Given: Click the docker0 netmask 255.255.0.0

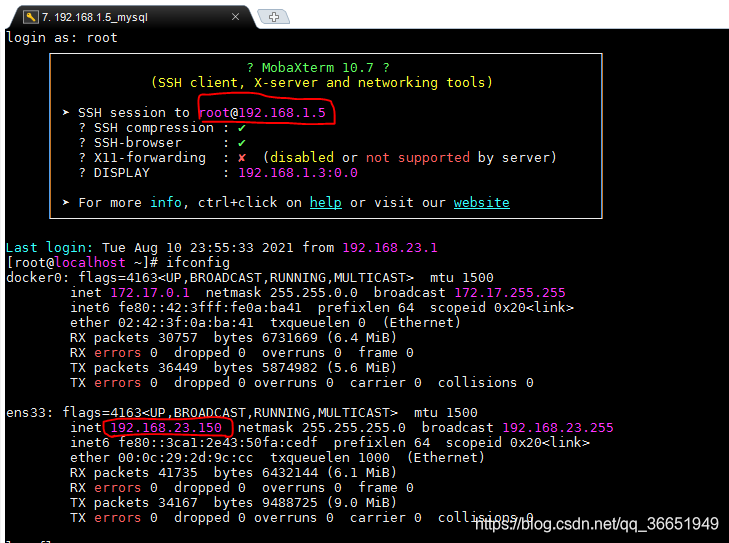Looking at the screenshot, I should (x=314, y=292).
